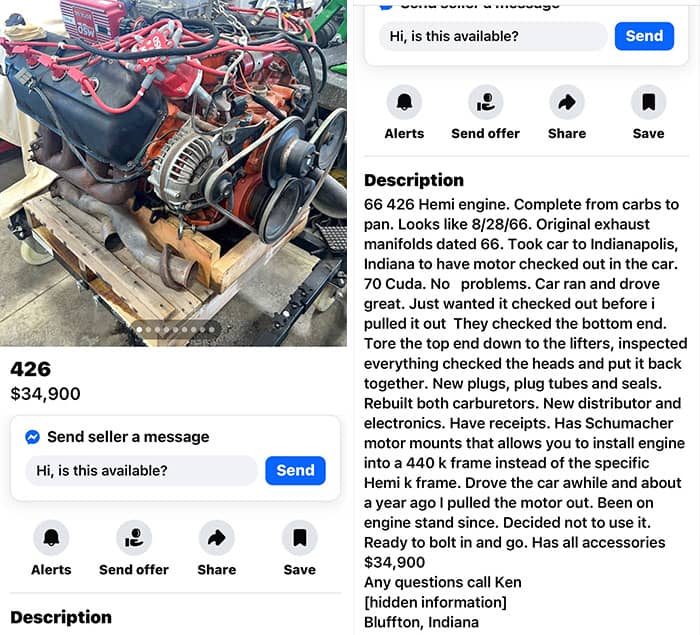This screenshot has height=635, width=700.
Task: Open Send offer above the full description text
Action: [x=486, y=102]
